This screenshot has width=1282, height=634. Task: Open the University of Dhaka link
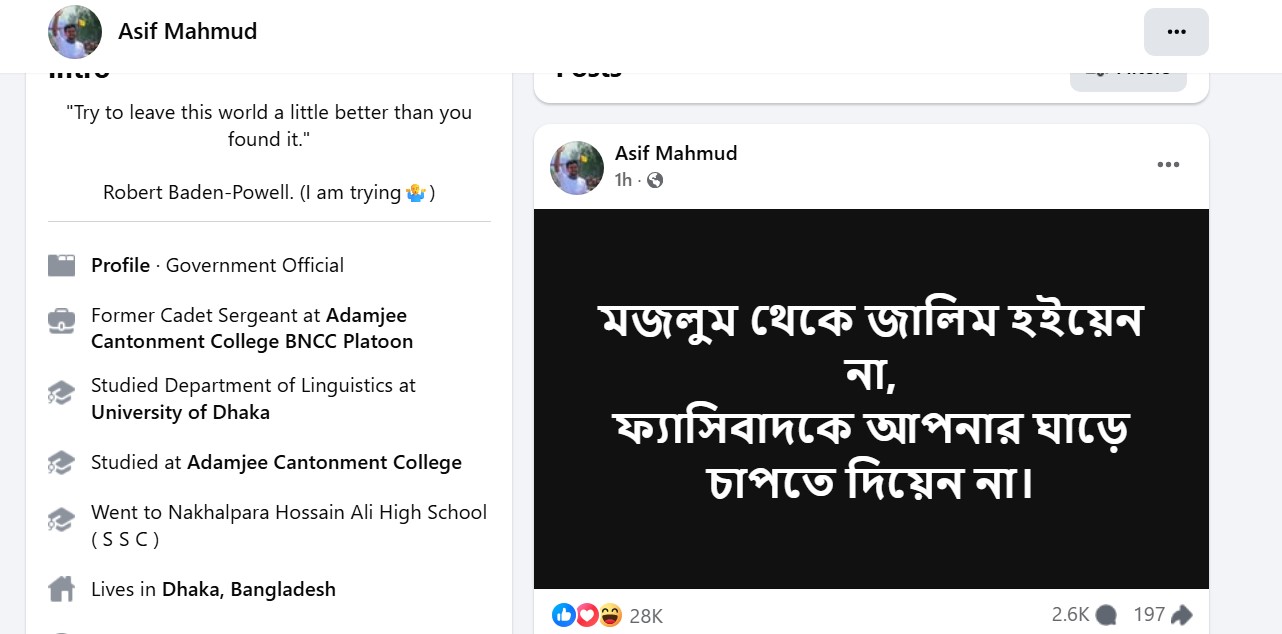coord(180,412)
